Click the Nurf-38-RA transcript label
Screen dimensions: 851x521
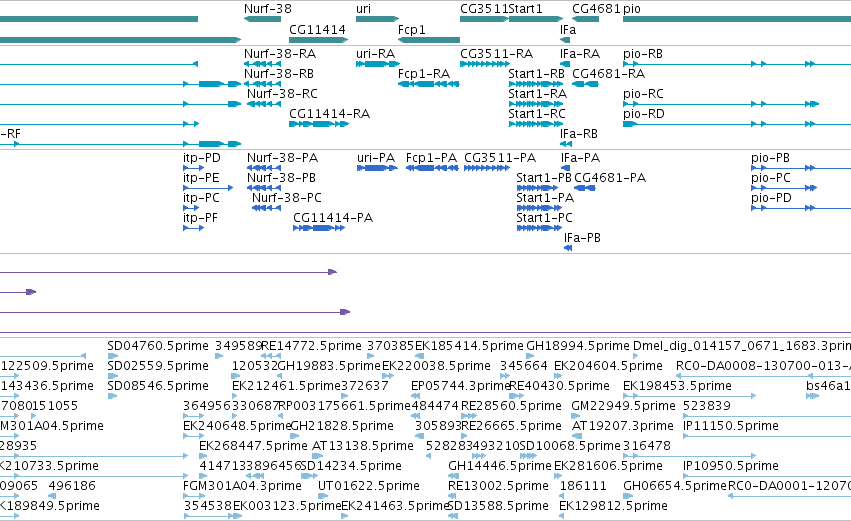[x=280, y=54]
